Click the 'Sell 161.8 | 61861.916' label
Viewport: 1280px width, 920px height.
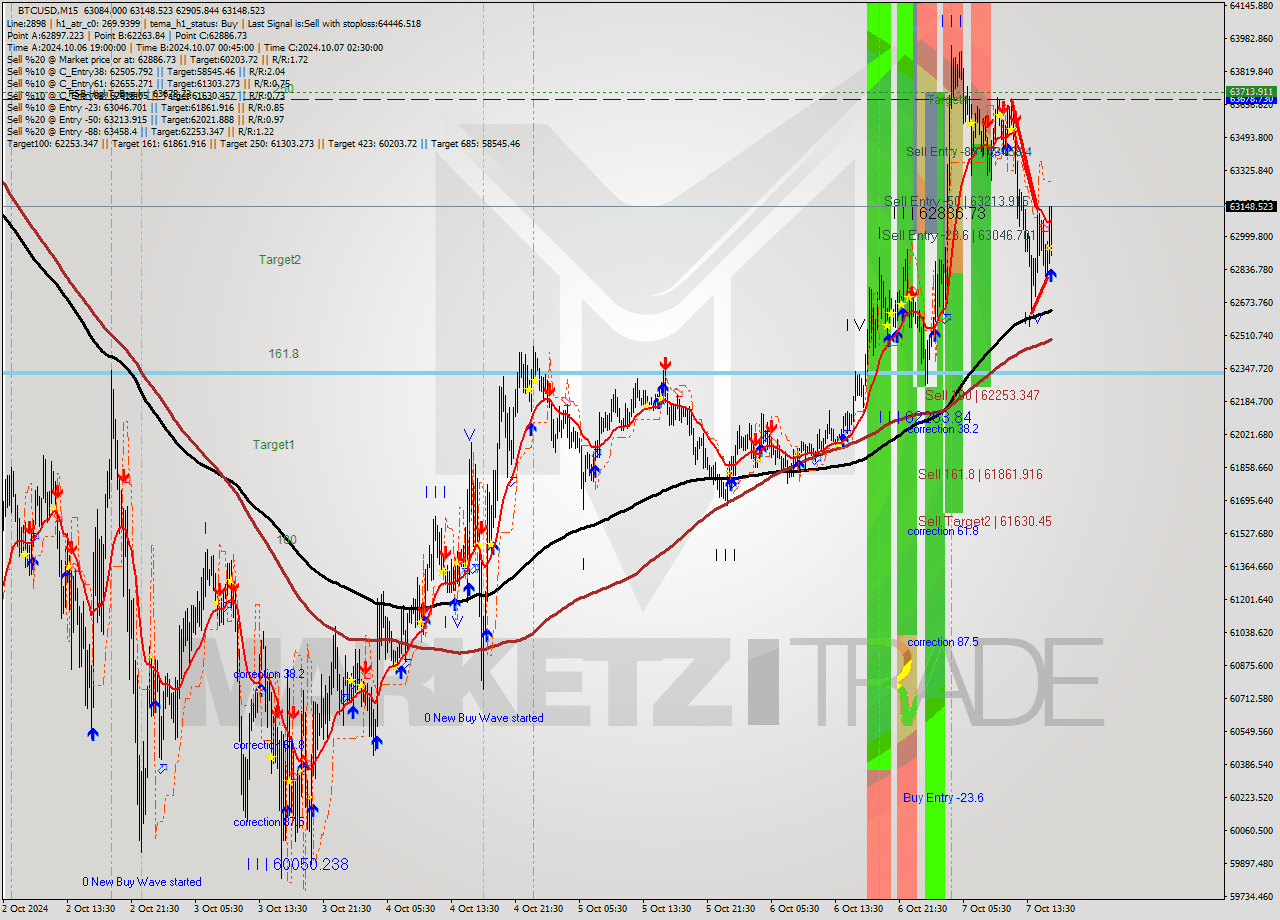(980, 475)
